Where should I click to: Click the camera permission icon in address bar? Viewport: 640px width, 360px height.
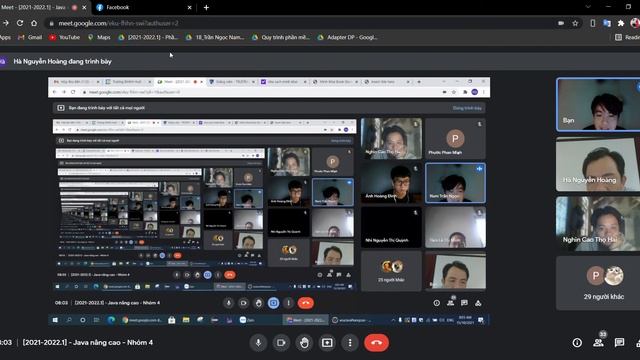[561, 23]
